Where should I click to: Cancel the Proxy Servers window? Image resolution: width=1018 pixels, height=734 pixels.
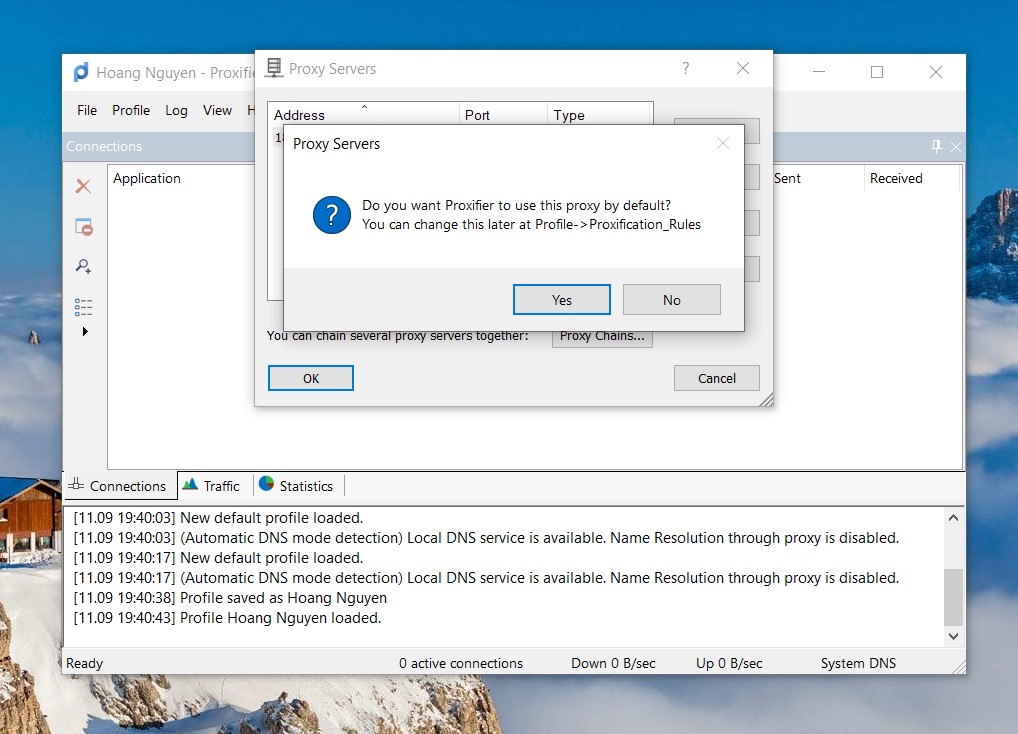(717, 378)
